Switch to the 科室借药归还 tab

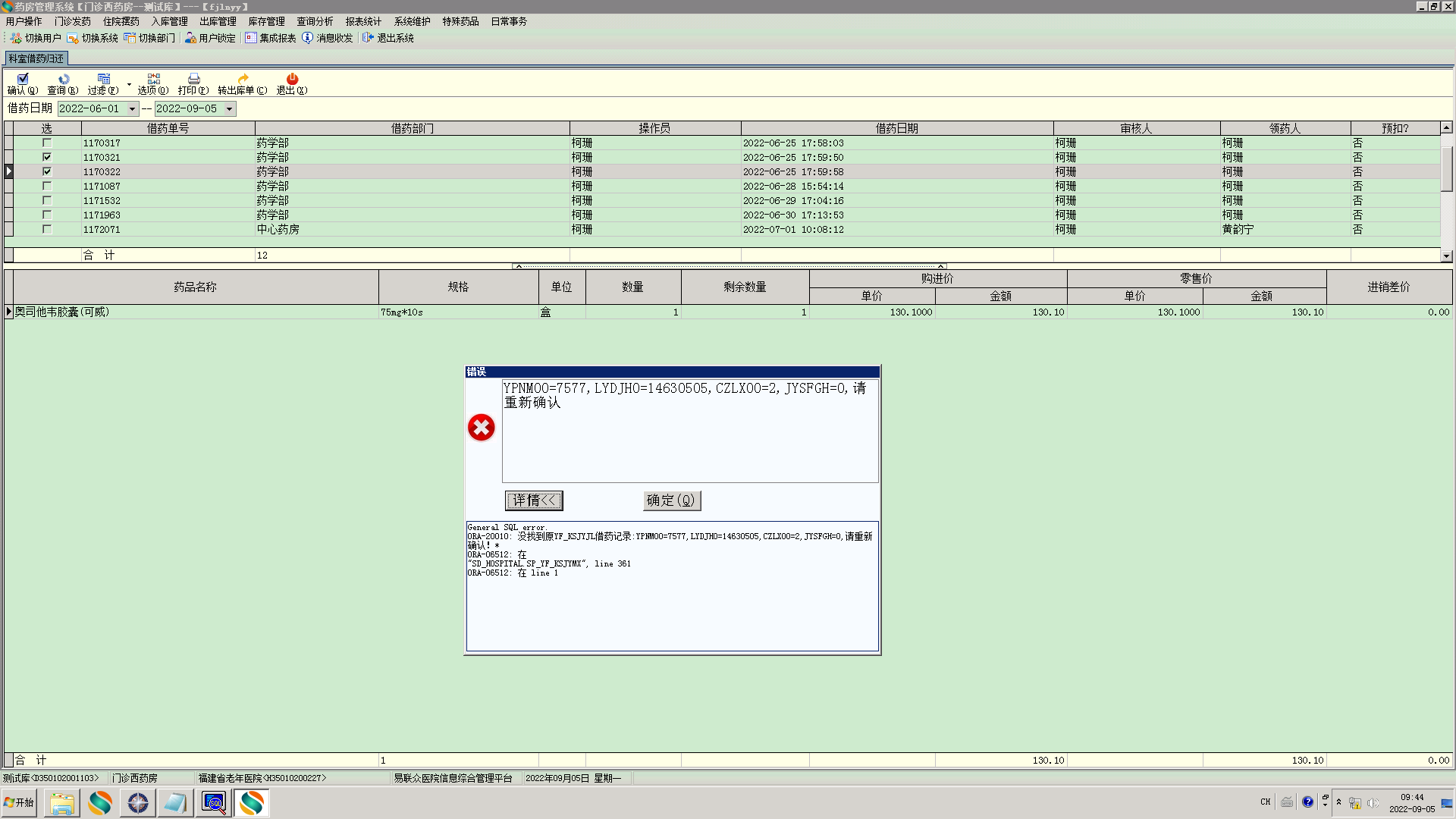(36, 58)
